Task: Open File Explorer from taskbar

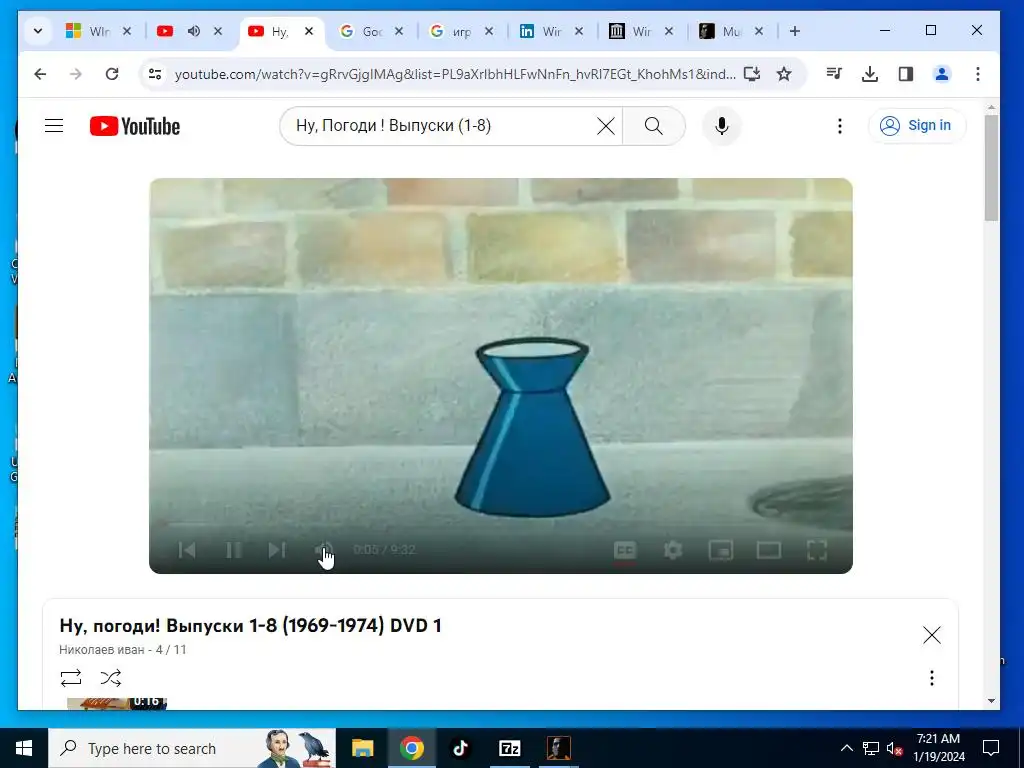Action: pyautogui.click(x=362, y=748)
